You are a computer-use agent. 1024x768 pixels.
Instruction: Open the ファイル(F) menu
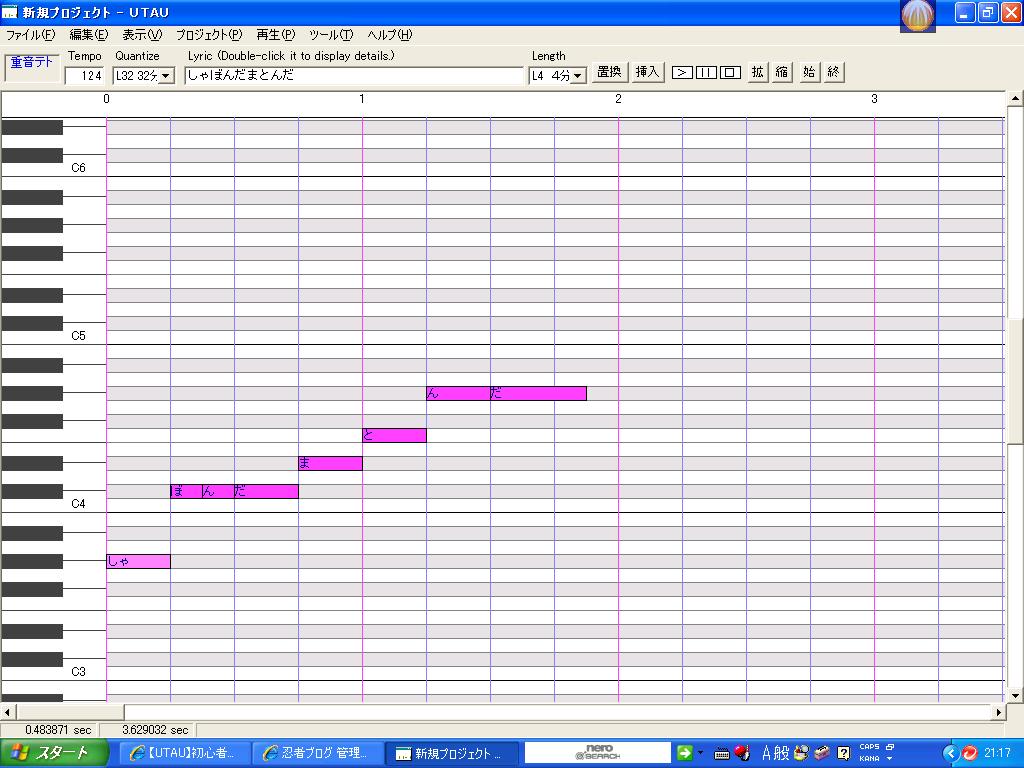30,35
